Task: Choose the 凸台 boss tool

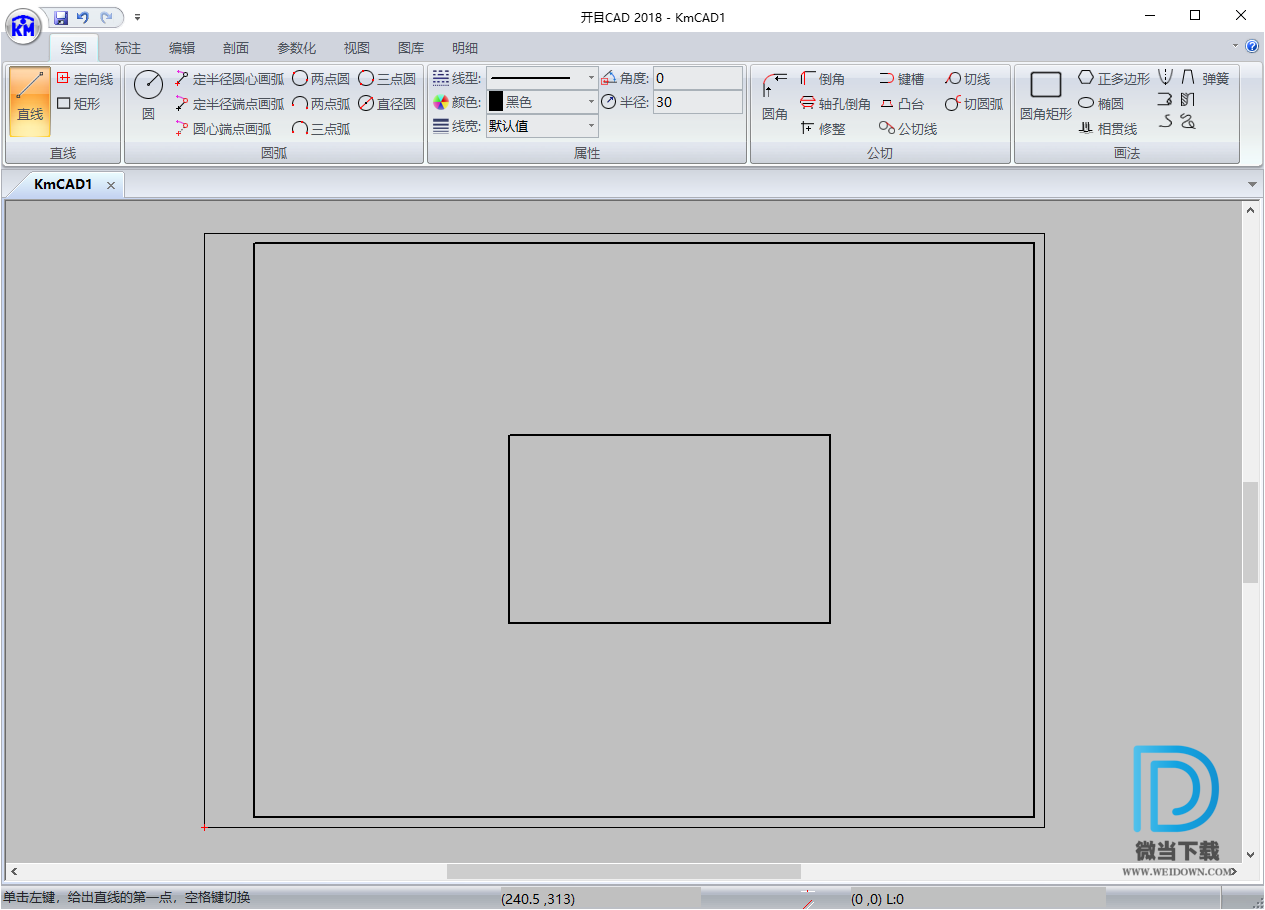Action: point(902,104)
